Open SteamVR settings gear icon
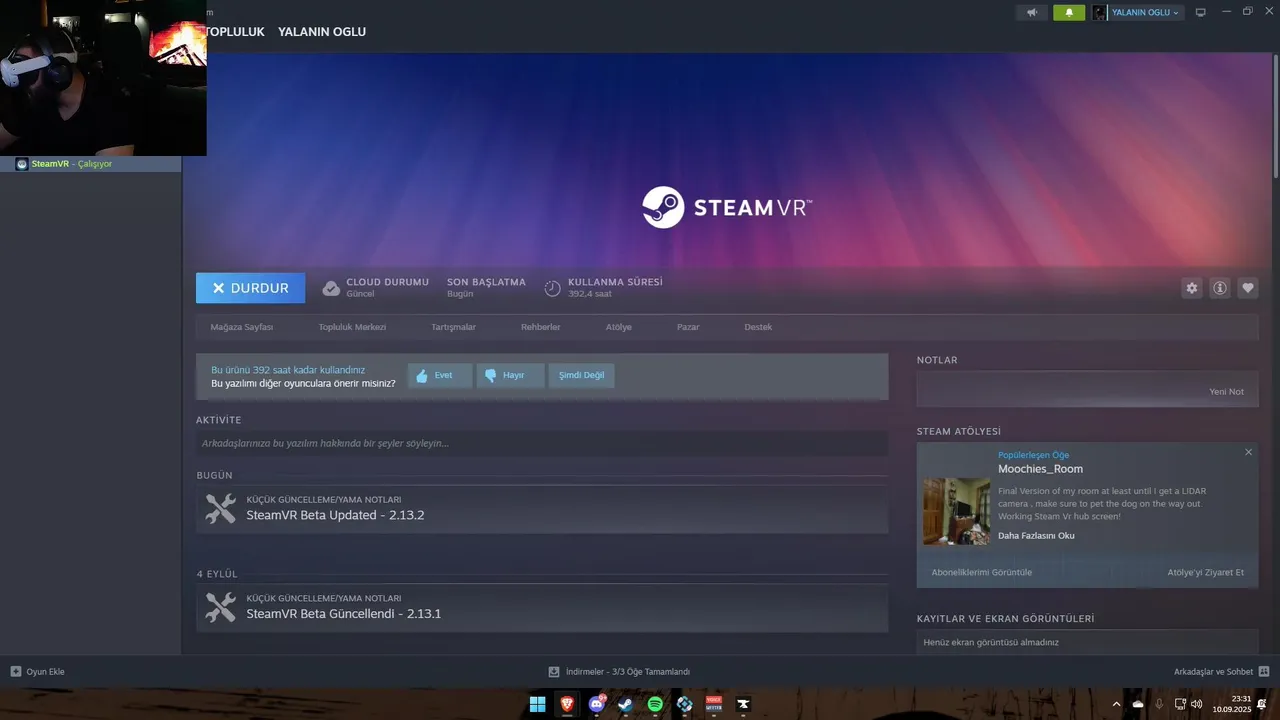Screen dimensions: 1280x720 [1191, 288]
